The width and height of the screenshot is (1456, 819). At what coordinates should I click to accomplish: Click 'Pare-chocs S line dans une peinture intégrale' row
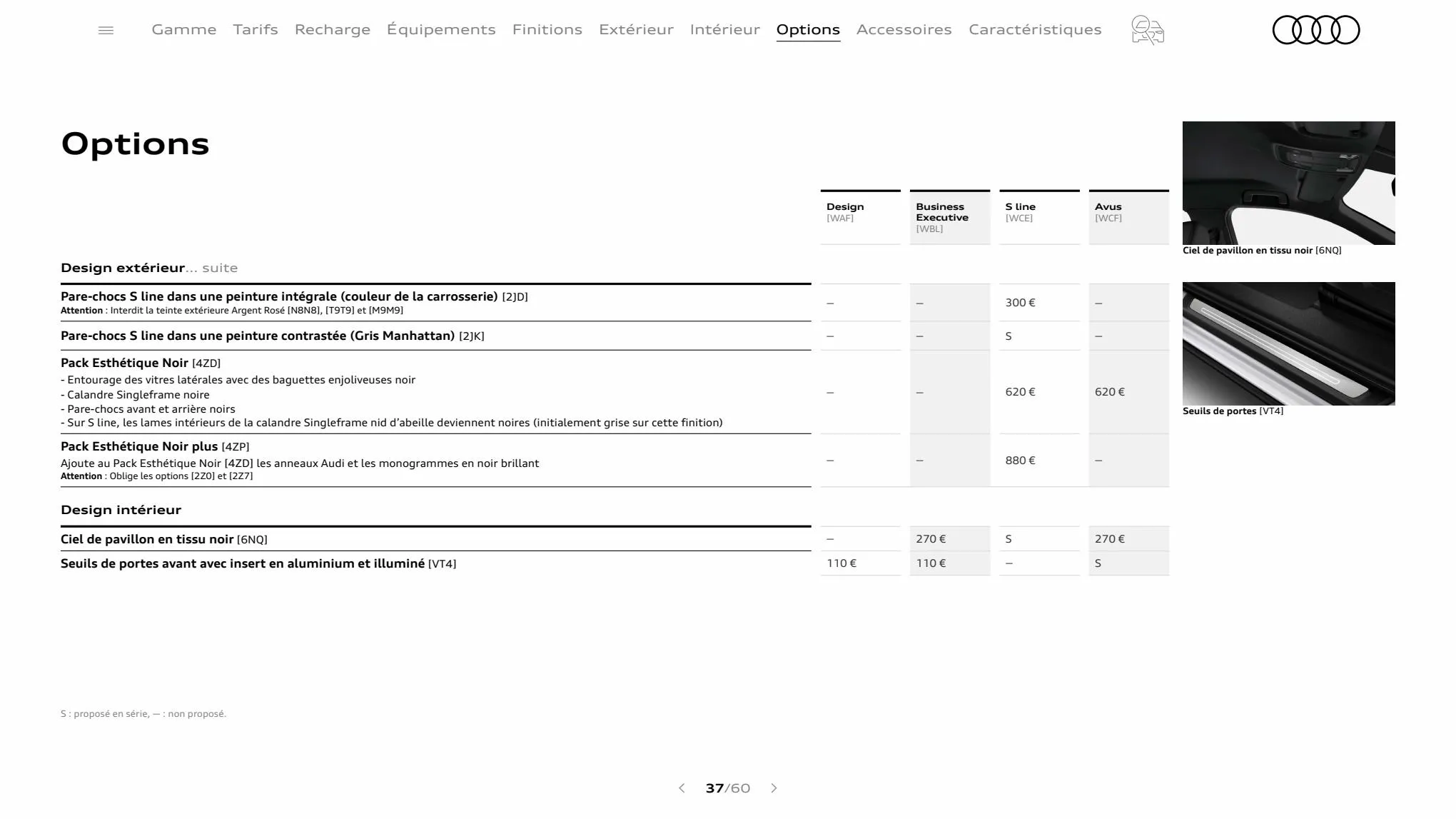436,303
